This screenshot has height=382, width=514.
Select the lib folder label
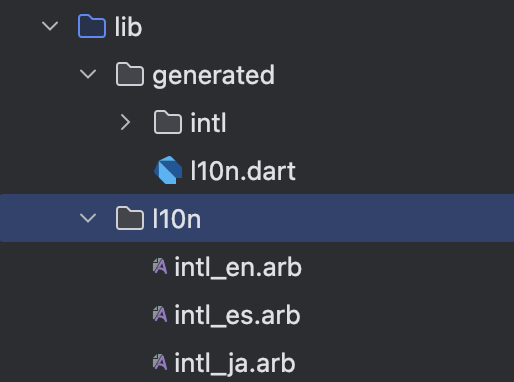pyautogui.click(x=128, y=27)
